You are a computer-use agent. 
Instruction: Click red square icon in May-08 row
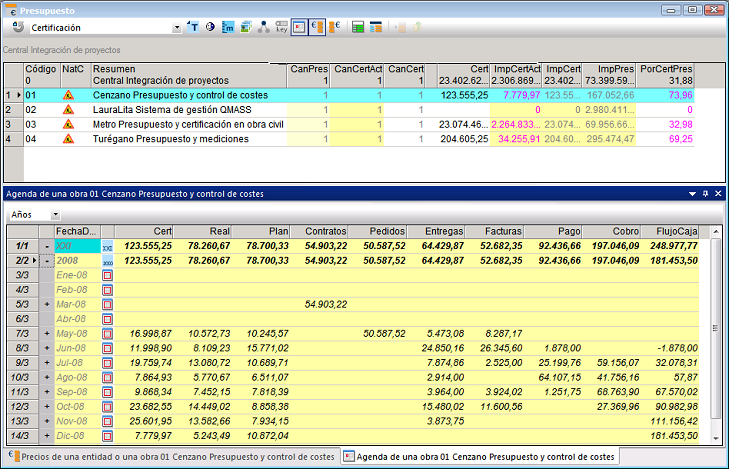(x=108, y=334)
